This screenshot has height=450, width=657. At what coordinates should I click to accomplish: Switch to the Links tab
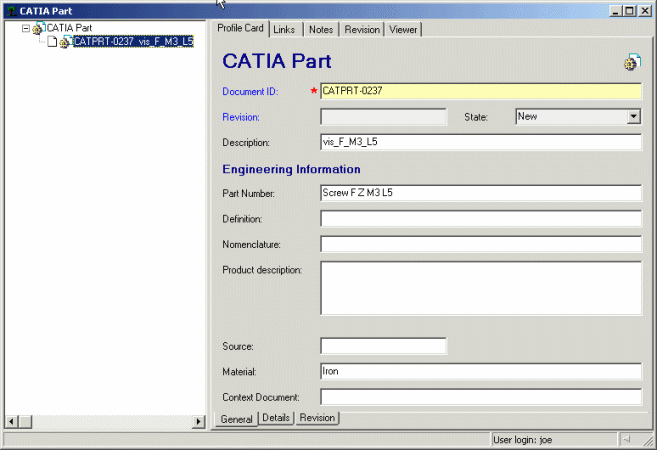[x=283, y=29]
